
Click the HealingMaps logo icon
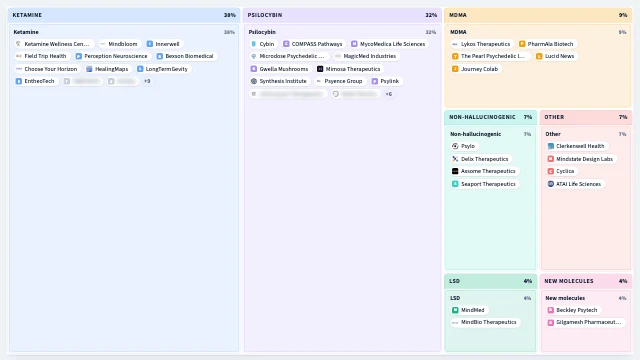89,69
